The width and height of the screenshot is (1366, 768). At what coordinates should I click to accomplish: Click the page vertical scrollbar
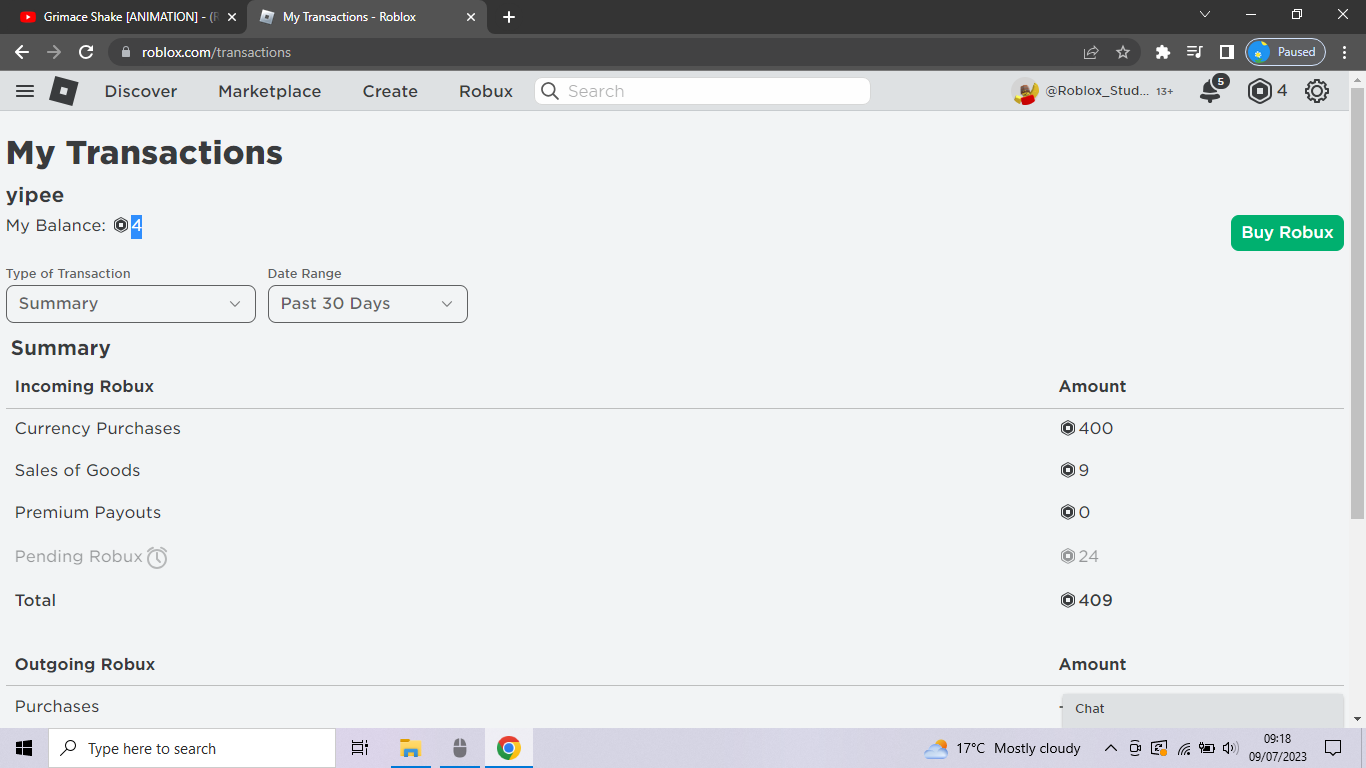pos(1357,303)
